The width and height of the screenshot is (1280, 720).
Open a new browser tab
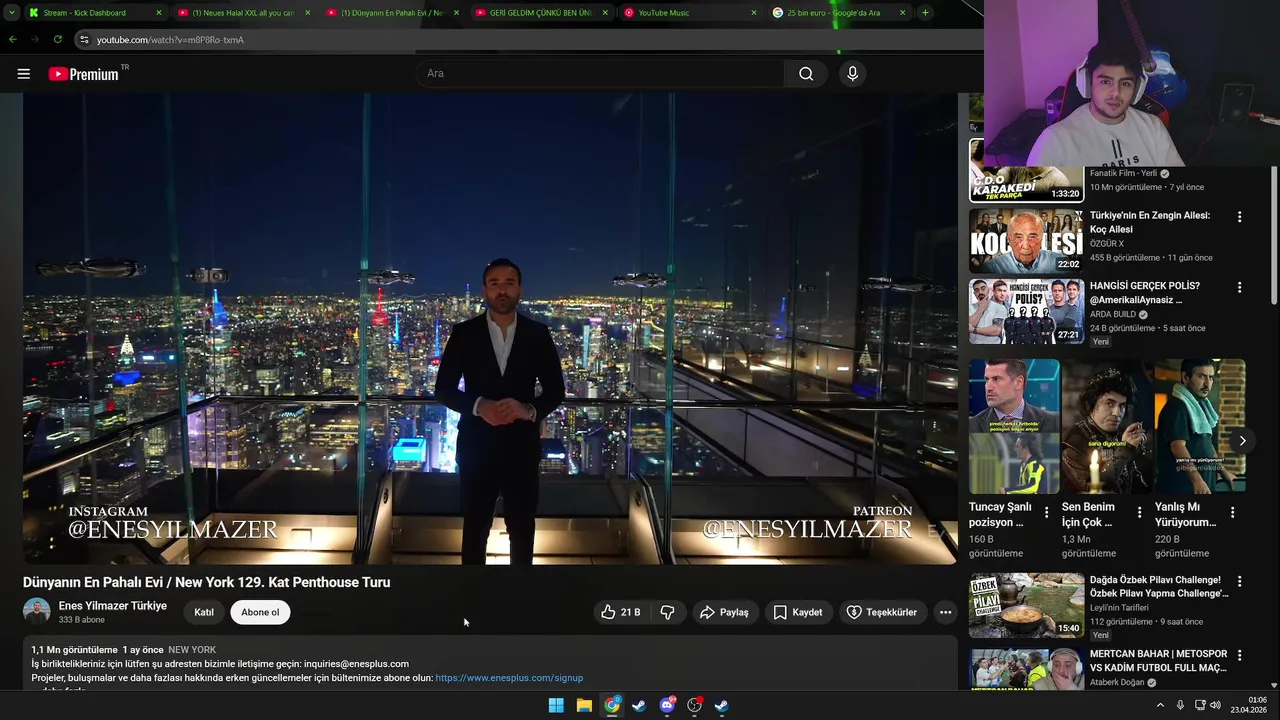point(925,13)
